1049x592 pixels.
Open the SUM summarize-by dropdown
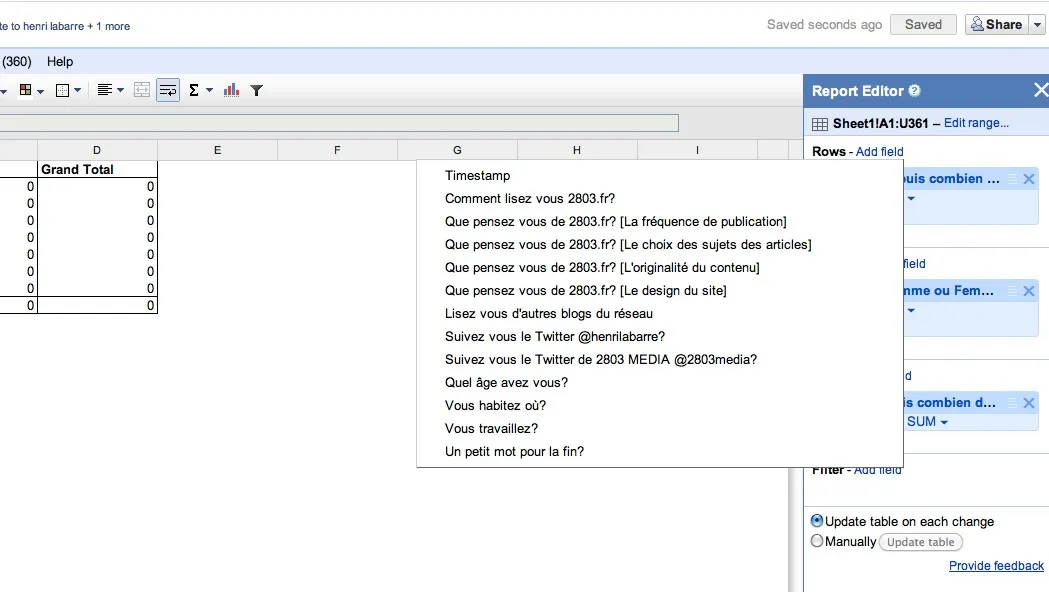point(927,421)
